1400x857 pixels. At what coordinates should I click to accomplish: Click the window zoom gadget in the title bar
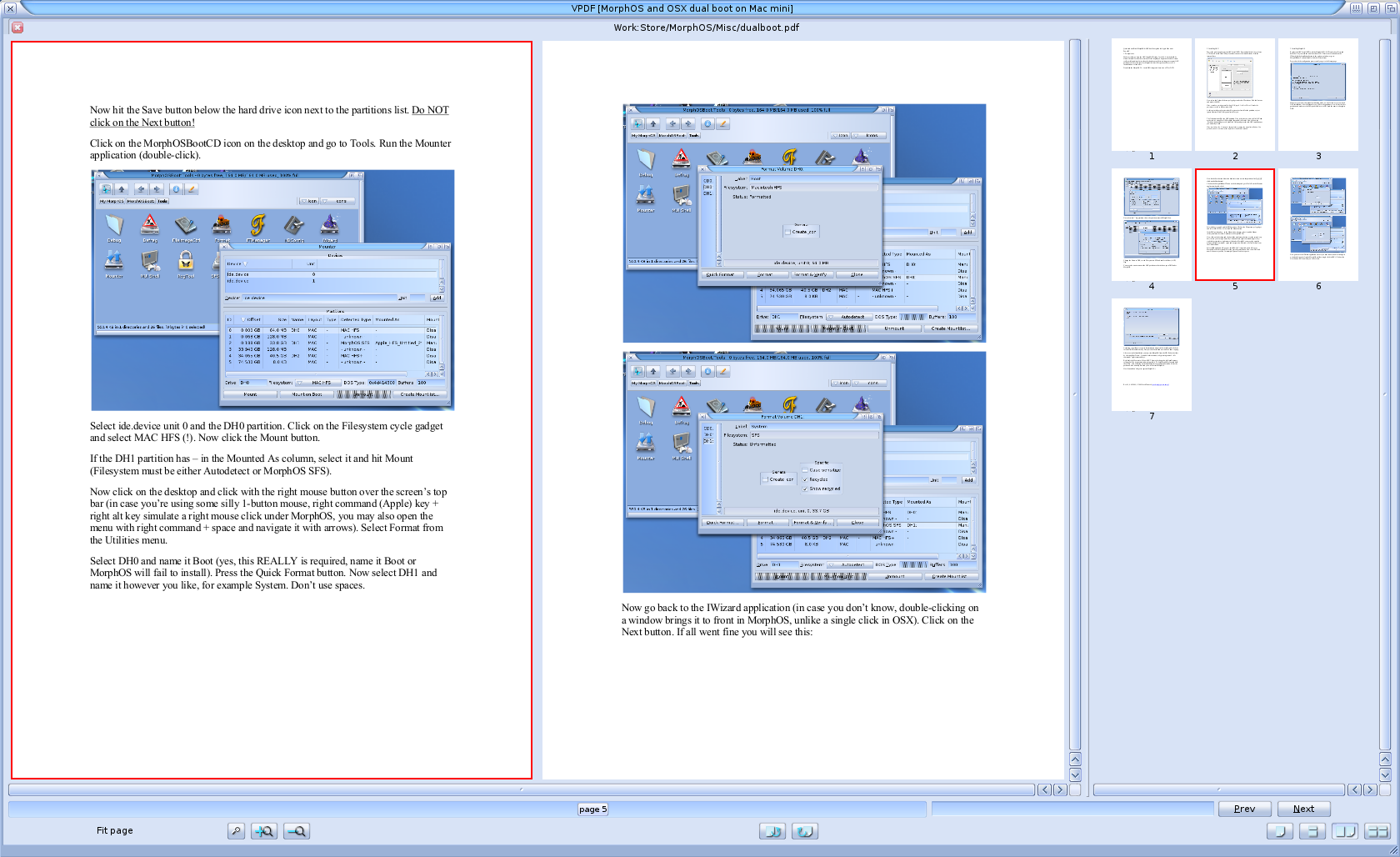coord(1373,8)
